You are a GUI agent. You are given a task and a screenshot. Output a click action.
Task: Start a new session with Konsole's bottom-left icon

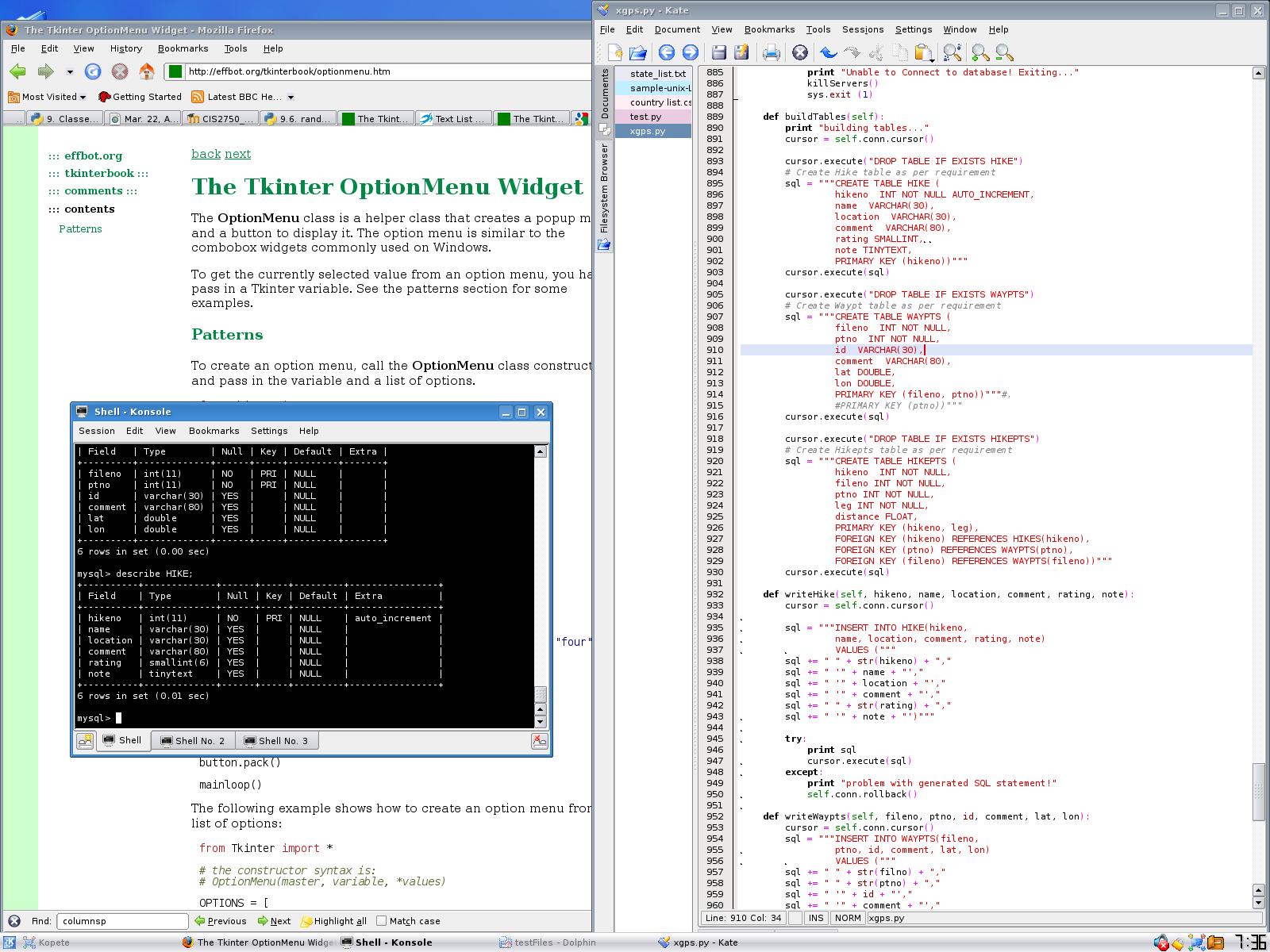(85, 740)
